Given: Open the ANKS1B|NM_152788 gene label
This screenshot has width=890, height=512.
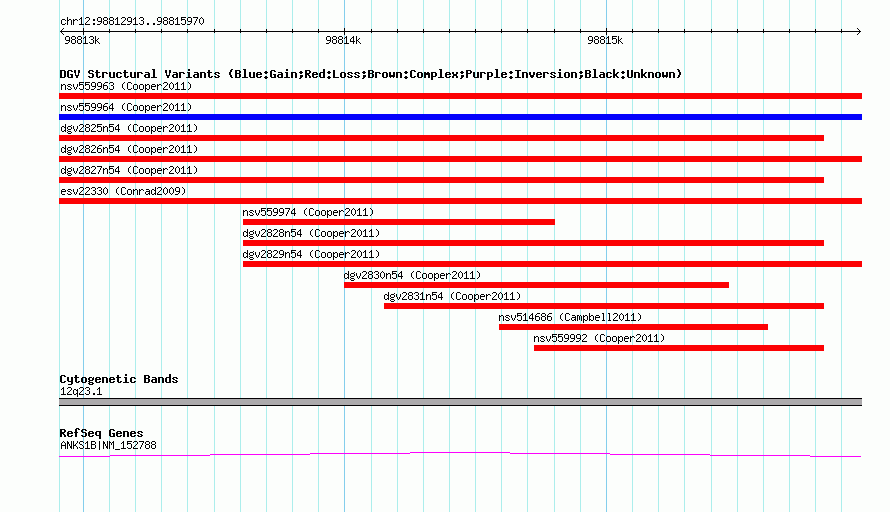Looking at the screenshot, I should tap(108, 446).
